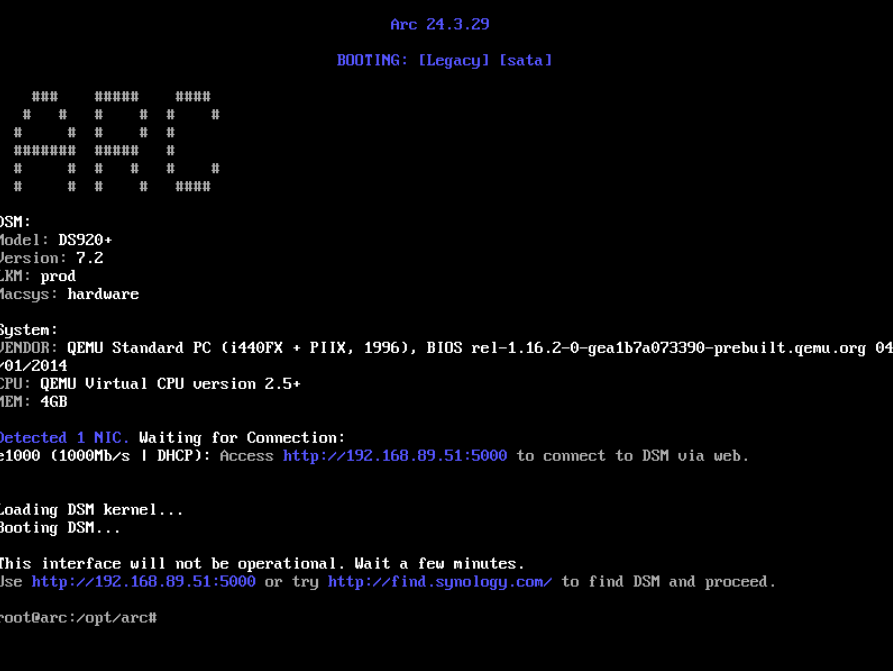Click the root@arc:/opt/arc# shell prompt
The image size is (893, 671).
(78, 618)
